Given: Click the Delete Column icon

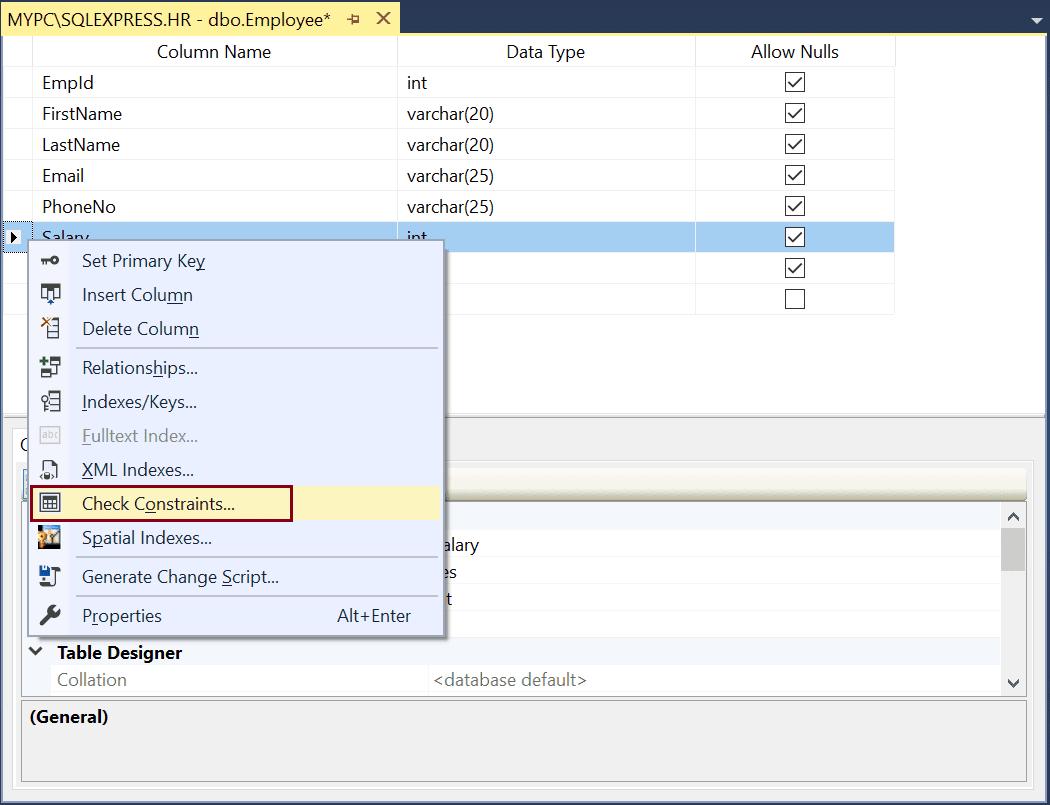Looking at the screenshot, I should [48, 329].
